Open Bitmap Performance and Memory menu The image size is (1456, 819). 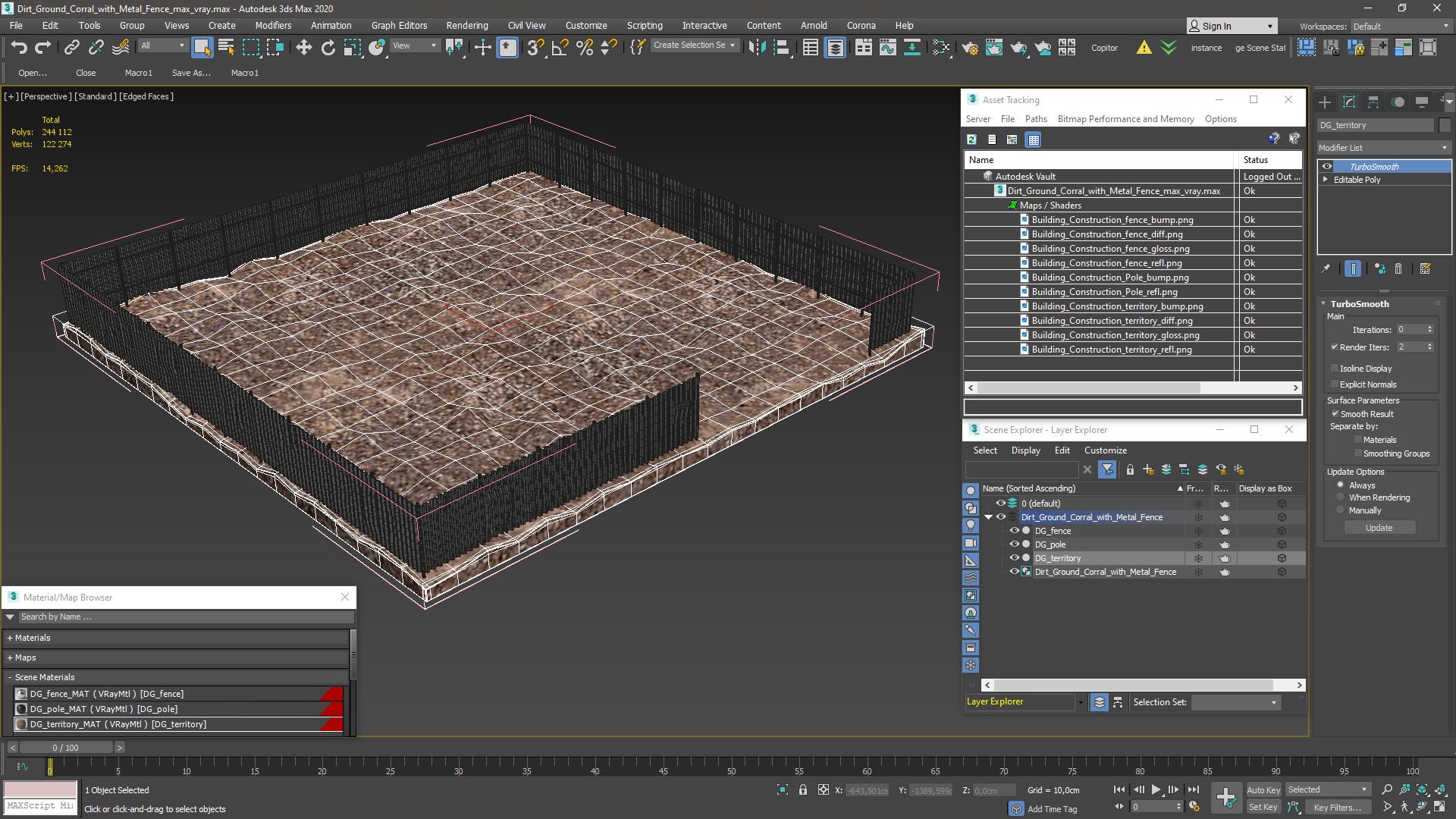pos(1125,119)
